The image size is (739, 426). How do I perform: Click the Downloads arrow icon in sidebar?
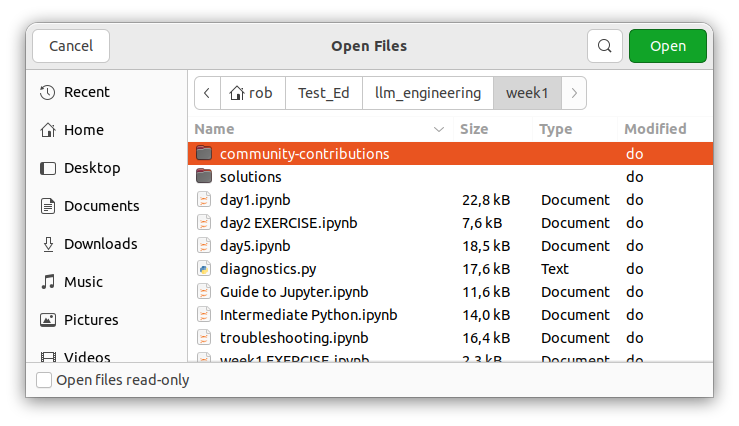click(x=47, y=244)
